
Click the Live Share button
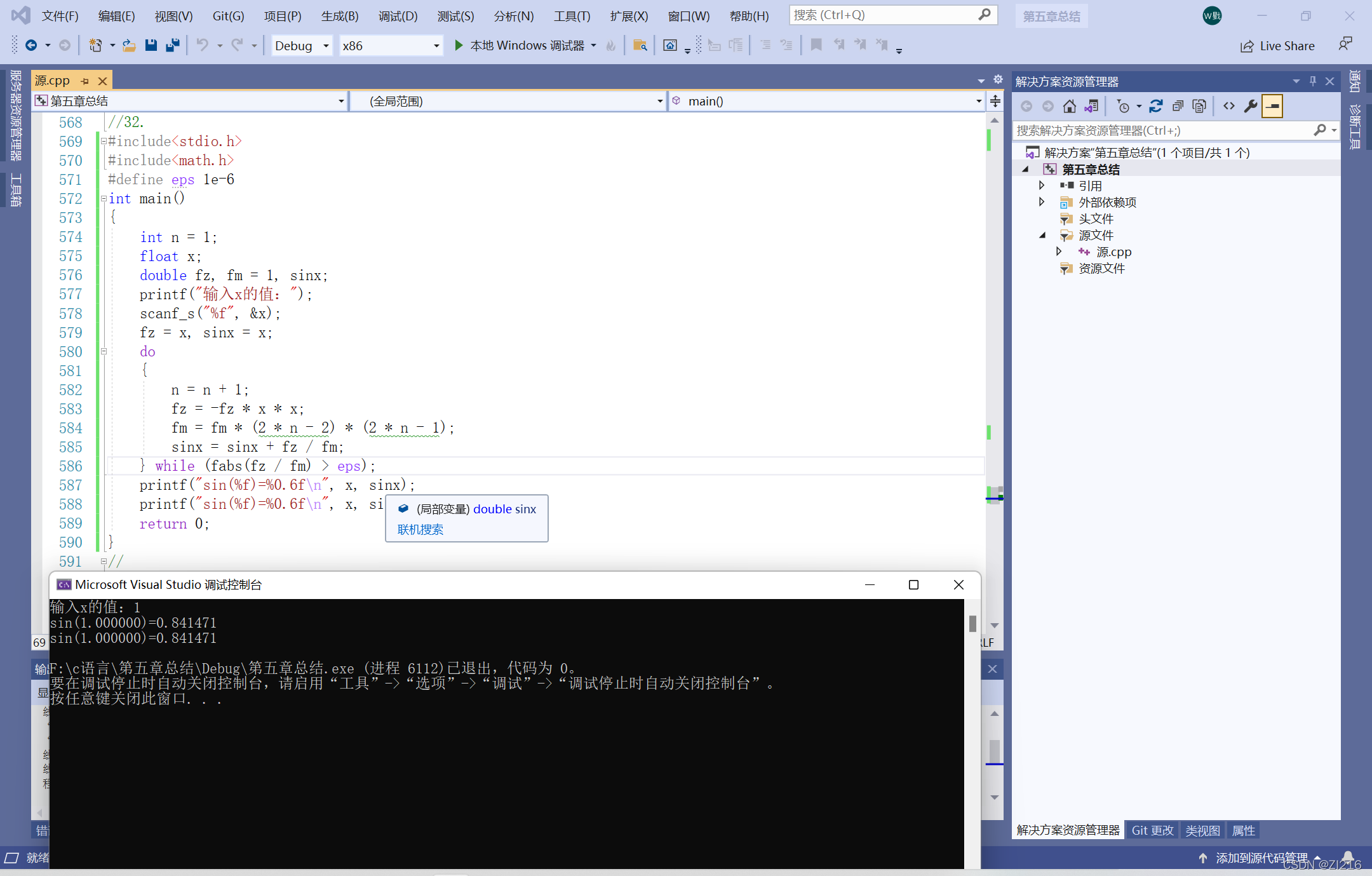click(x=1277, y=46)
